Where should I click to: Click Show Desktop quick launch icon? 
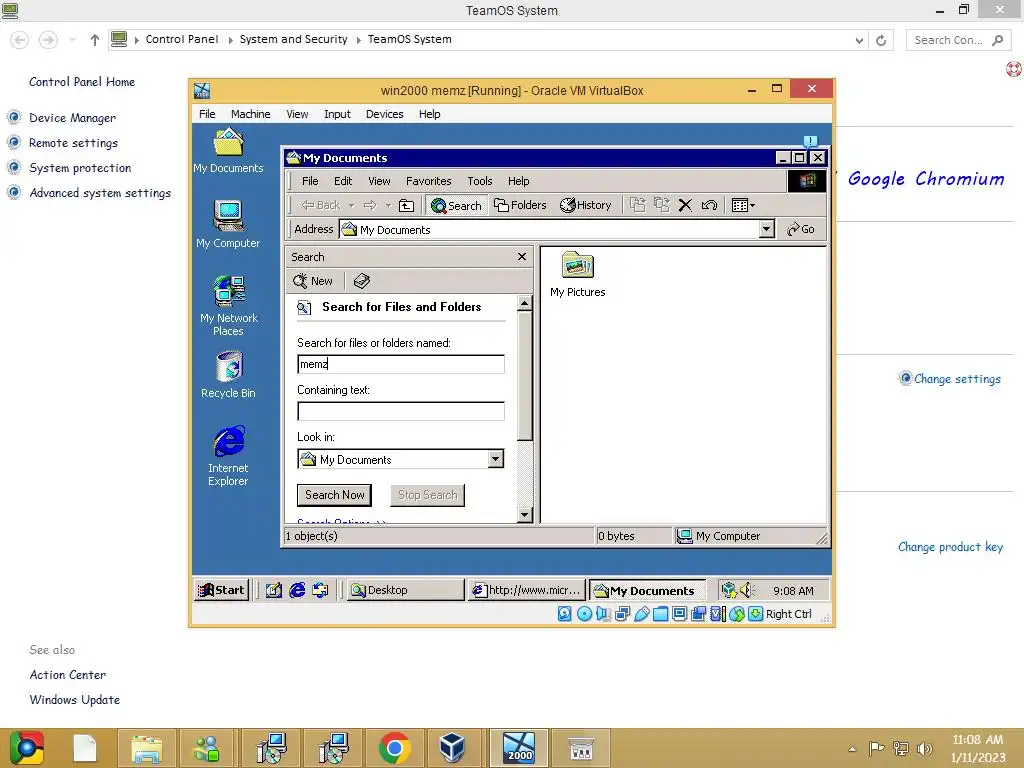273,590
